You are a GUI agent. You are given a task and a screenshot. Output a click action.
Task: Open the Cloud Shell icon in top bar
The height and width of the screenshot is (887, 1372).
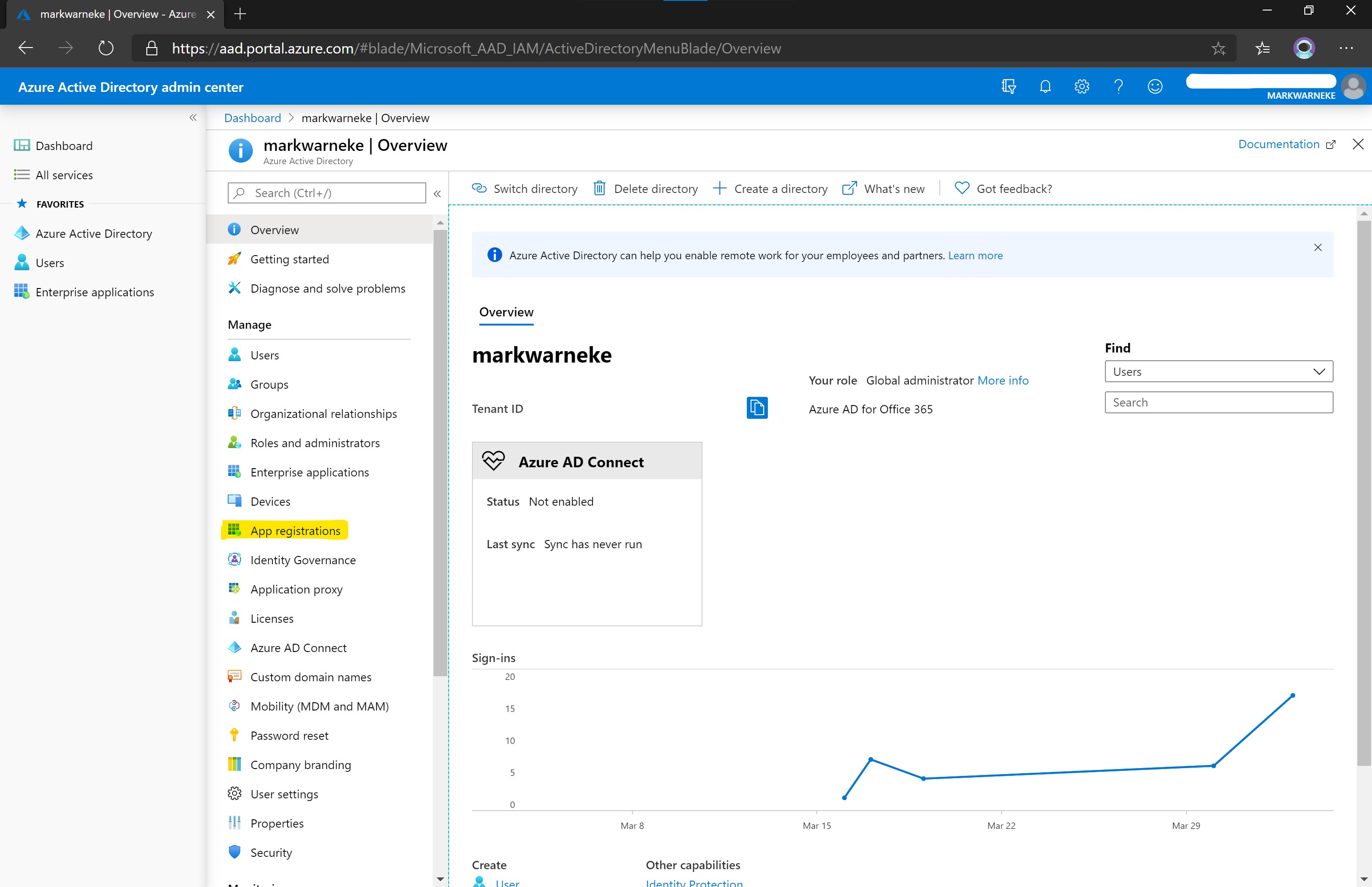pos(1008,86)
